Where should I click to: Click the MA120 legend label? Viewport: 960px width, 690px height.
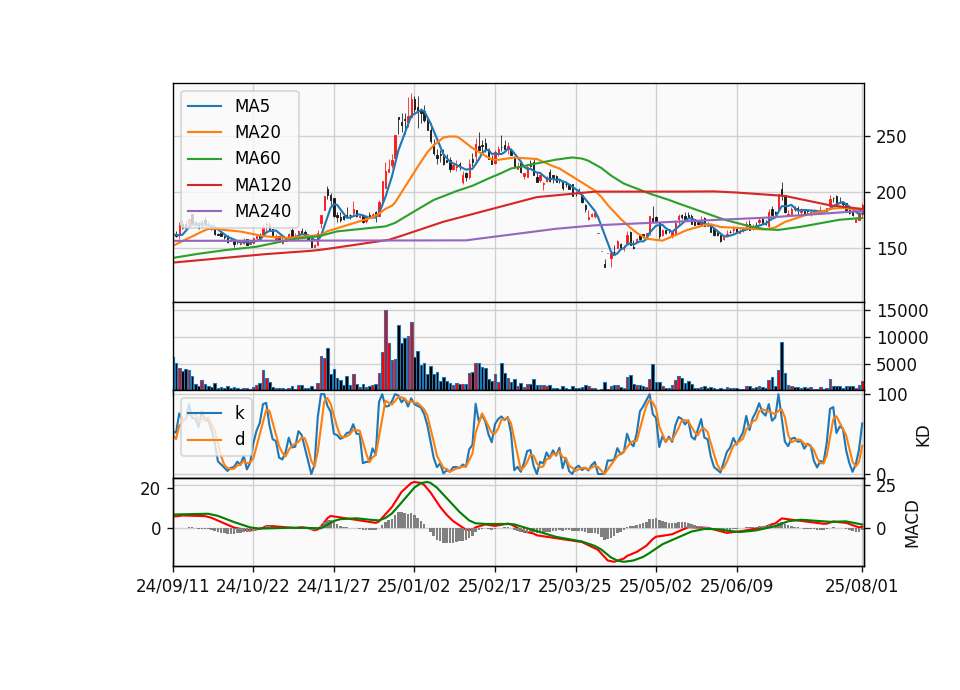263,185
